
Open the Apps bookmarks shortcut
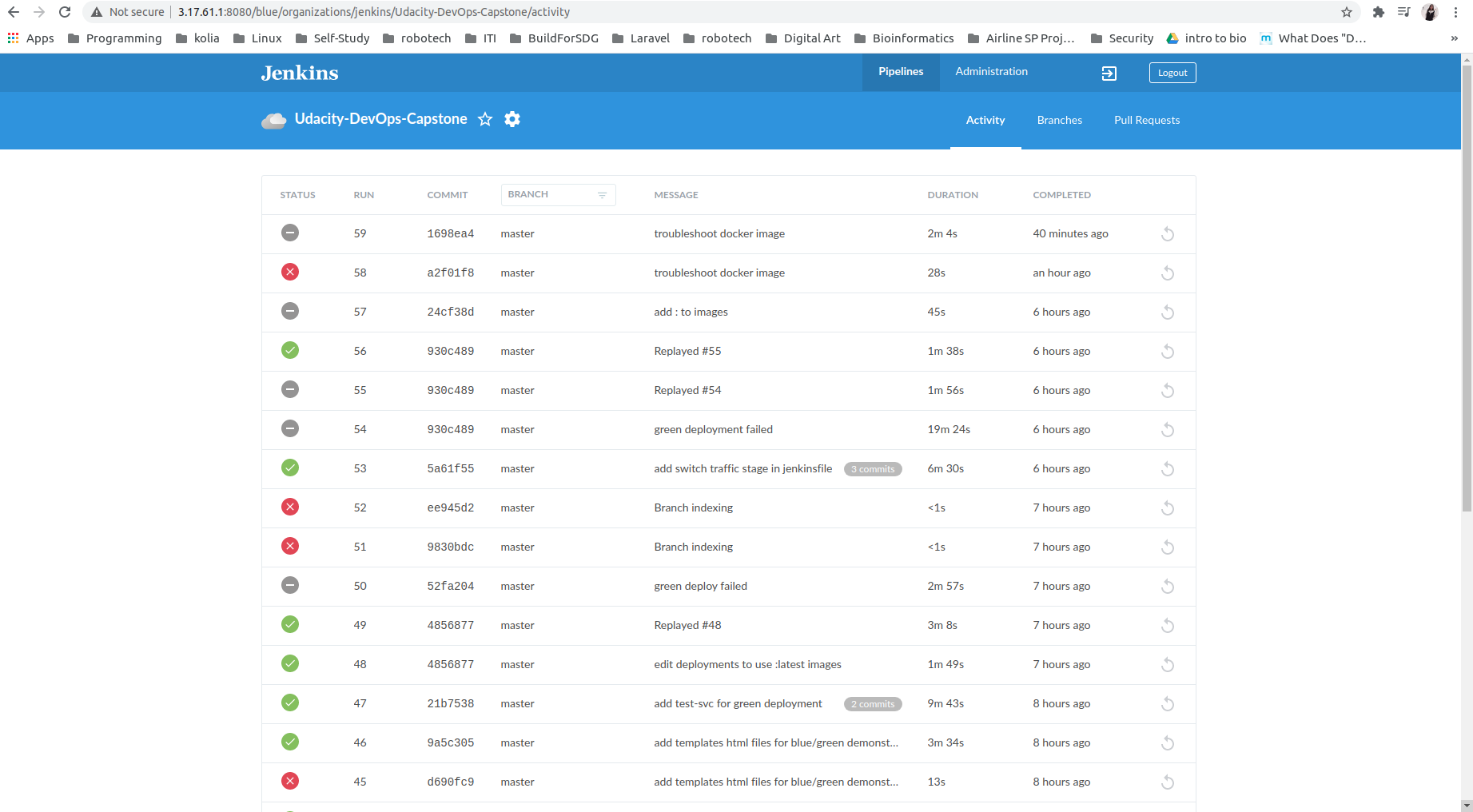pyautogui.click(x=30, y=38)
